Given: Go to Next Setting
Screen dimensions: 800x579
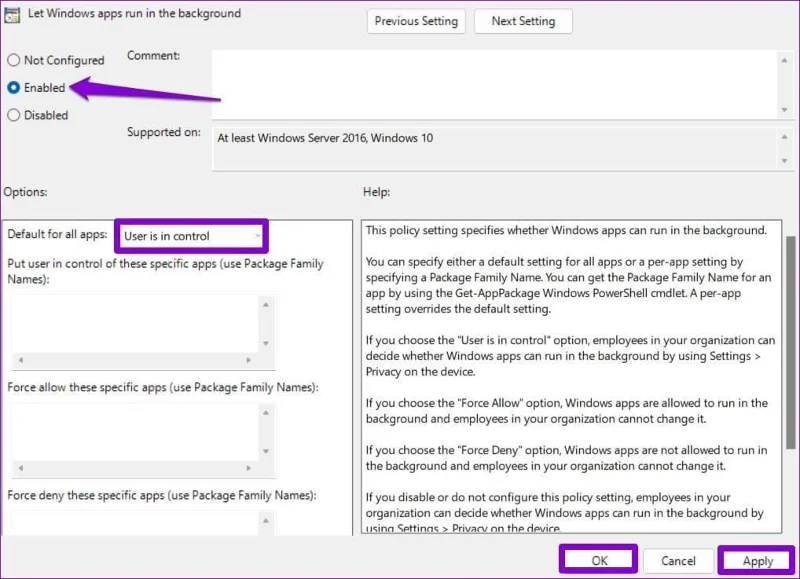Looking at the screenshot, I should 523,21.
